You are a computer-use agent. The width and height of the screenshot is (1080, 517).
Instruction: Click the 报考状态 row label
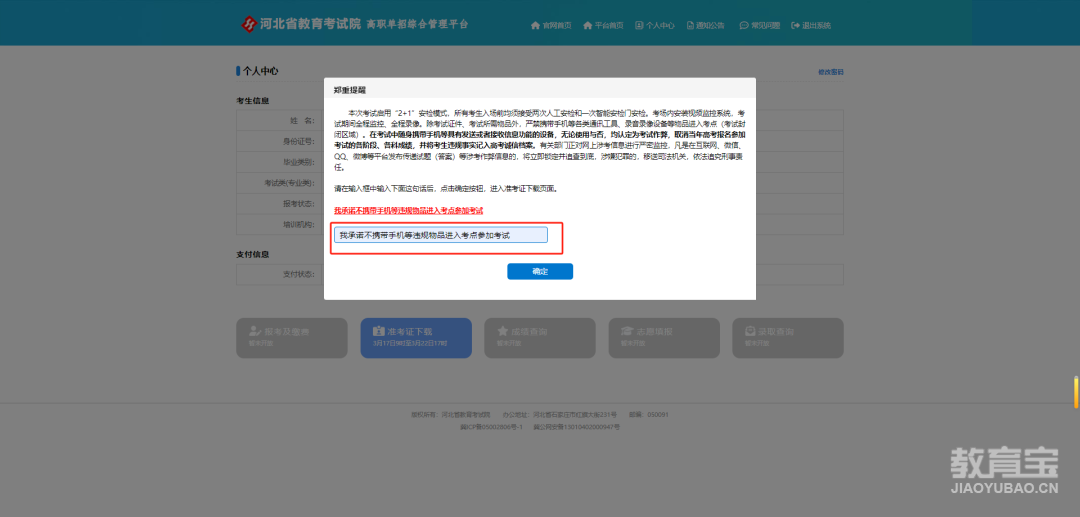tap(299, 204)
